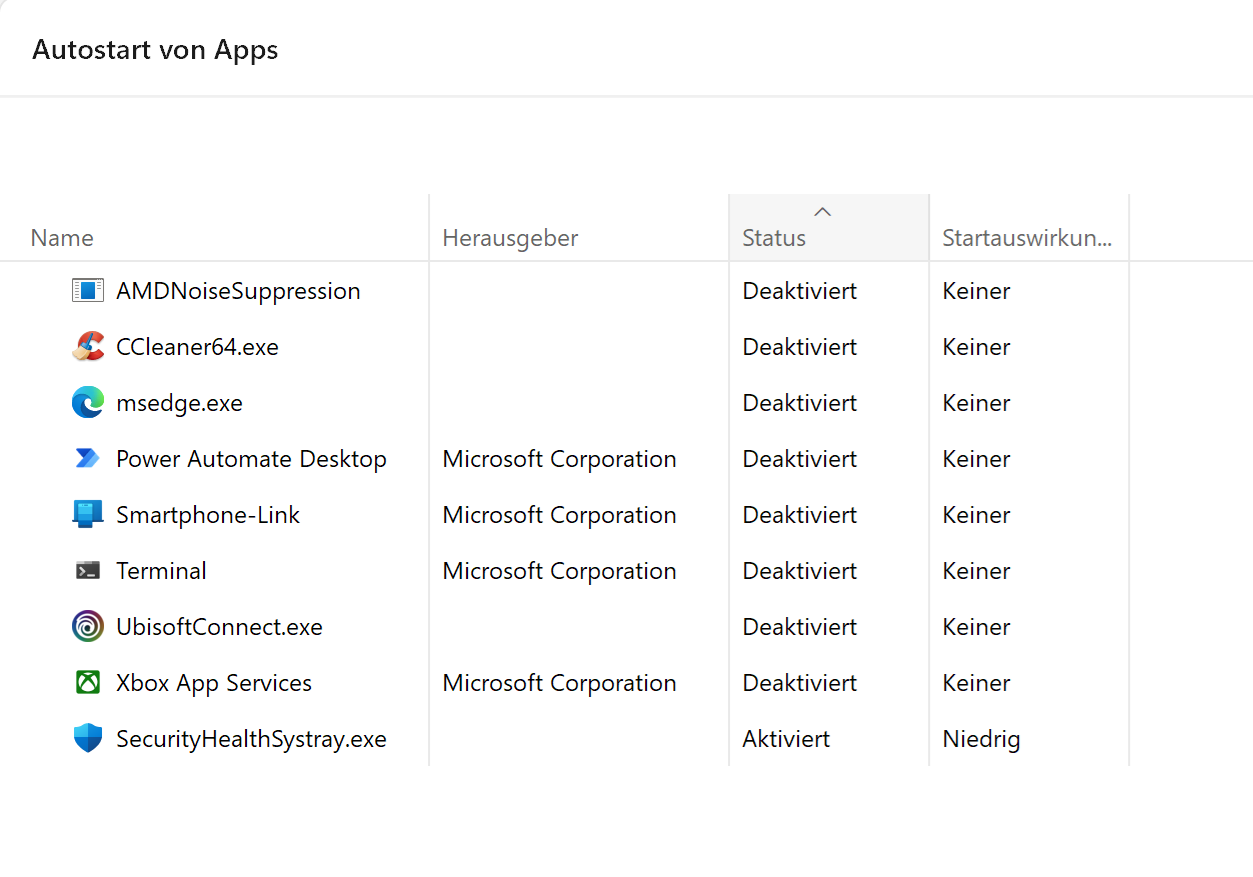Sort by Herausgeber column header
The height and width of the screenshot is (877, 1253).
click(510, 238)
